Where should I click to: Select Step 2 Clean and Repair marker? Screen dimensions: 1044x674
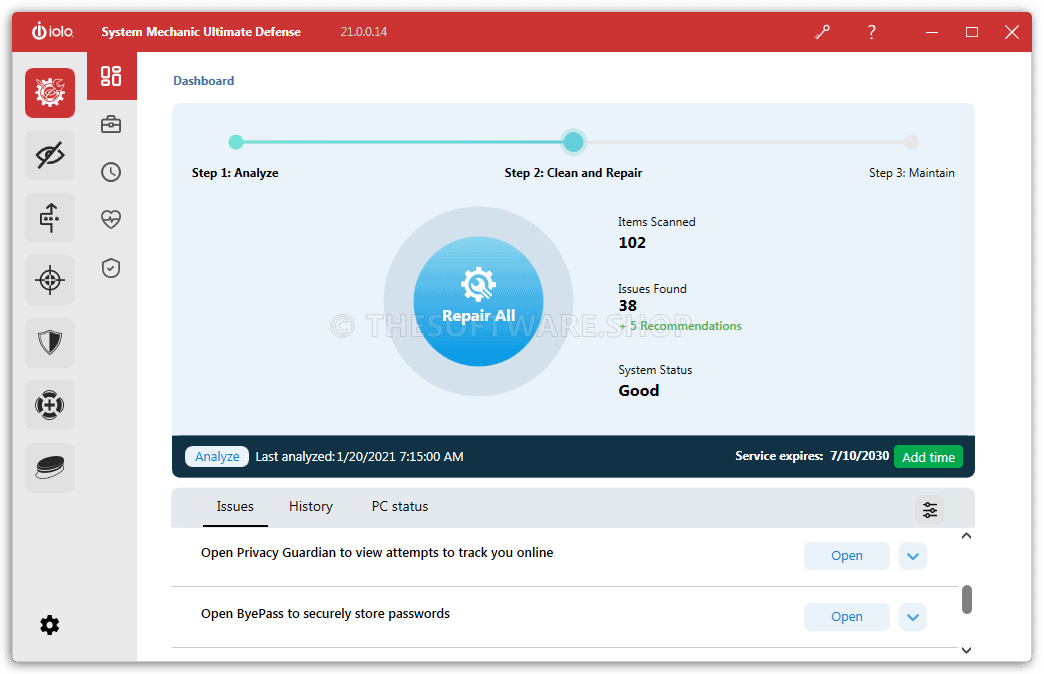click(573, 142)
